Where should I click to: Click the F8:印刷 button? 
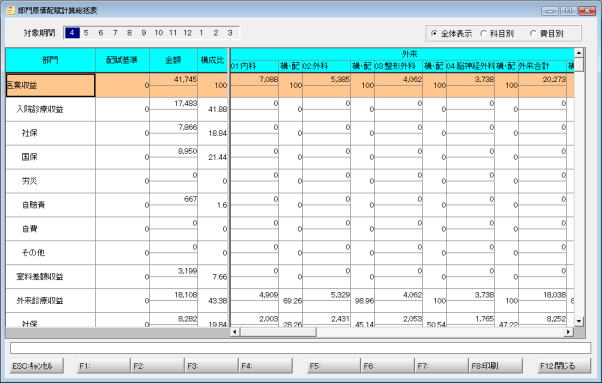click(x=496, y=366)
